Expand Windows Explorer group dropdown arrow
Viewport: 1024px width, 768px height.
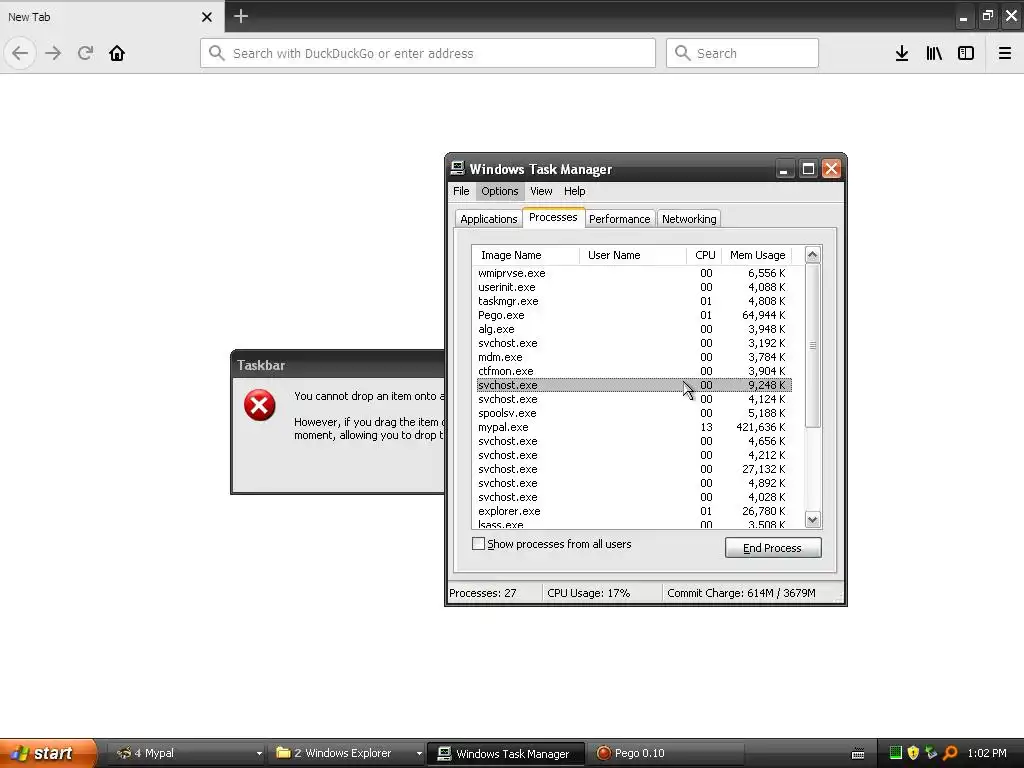click(419, 754)
